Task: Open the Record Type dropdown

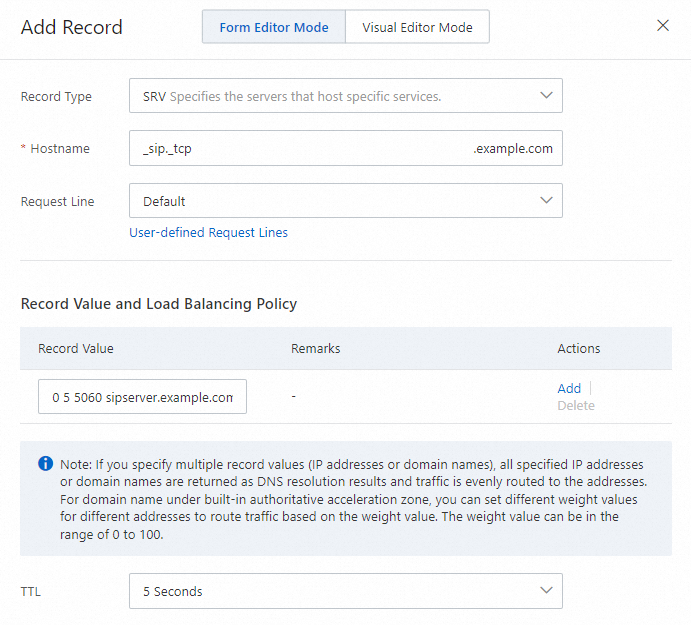Action: pos(345,96)
